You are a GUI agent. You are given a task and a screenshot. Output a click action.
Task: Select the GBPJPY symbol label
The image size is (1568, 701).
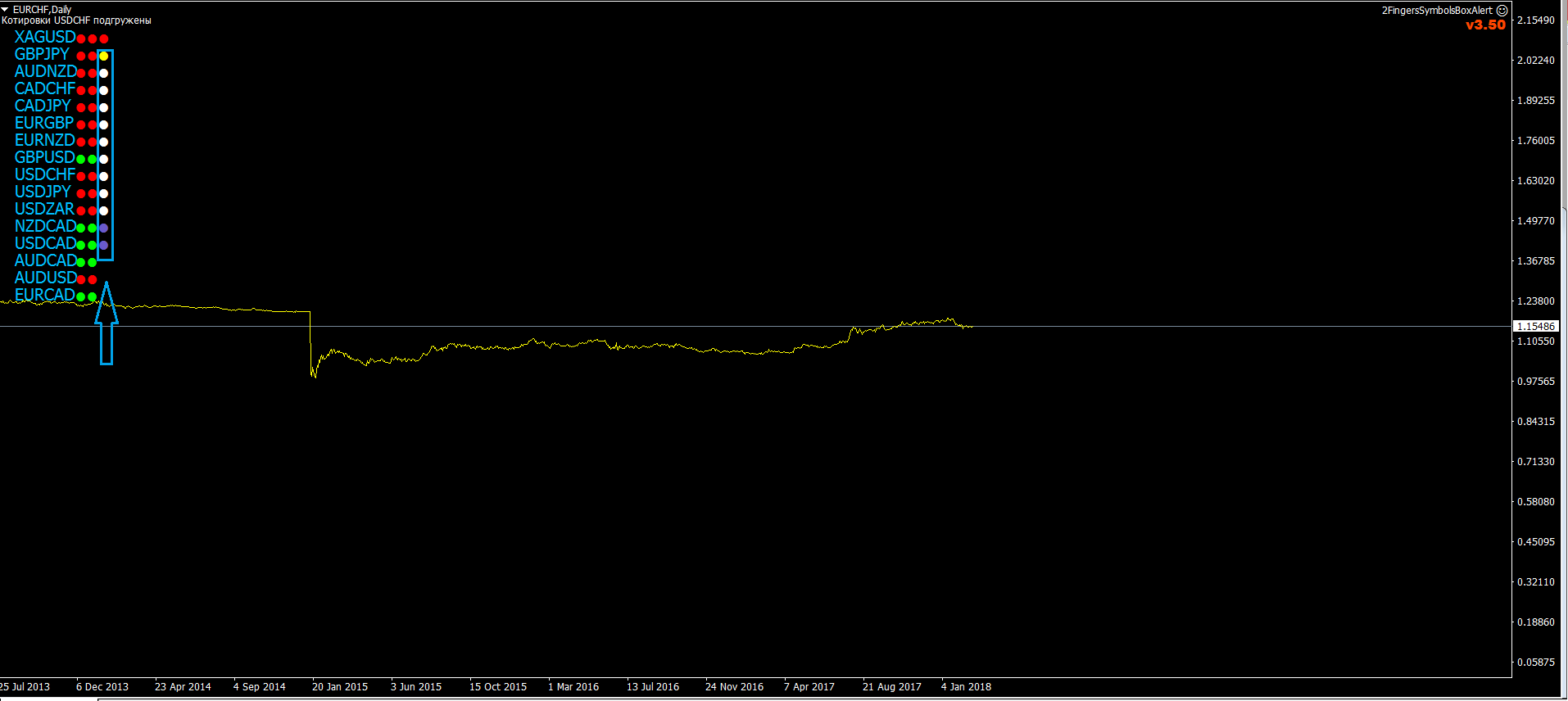(x=42, y=54)
